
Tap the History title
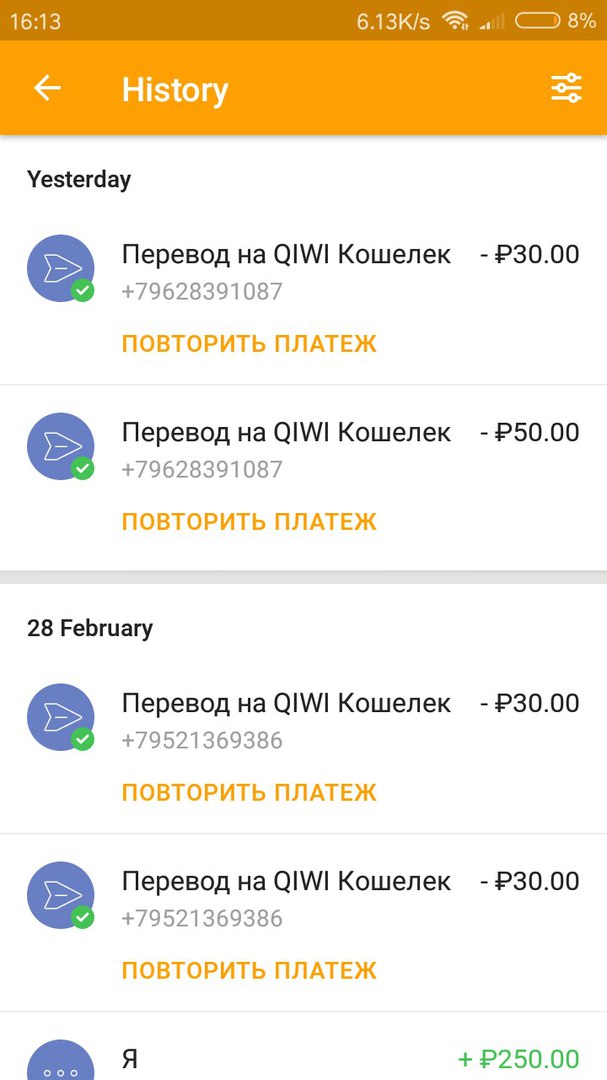pyautogui.click(x=175, y=90)
